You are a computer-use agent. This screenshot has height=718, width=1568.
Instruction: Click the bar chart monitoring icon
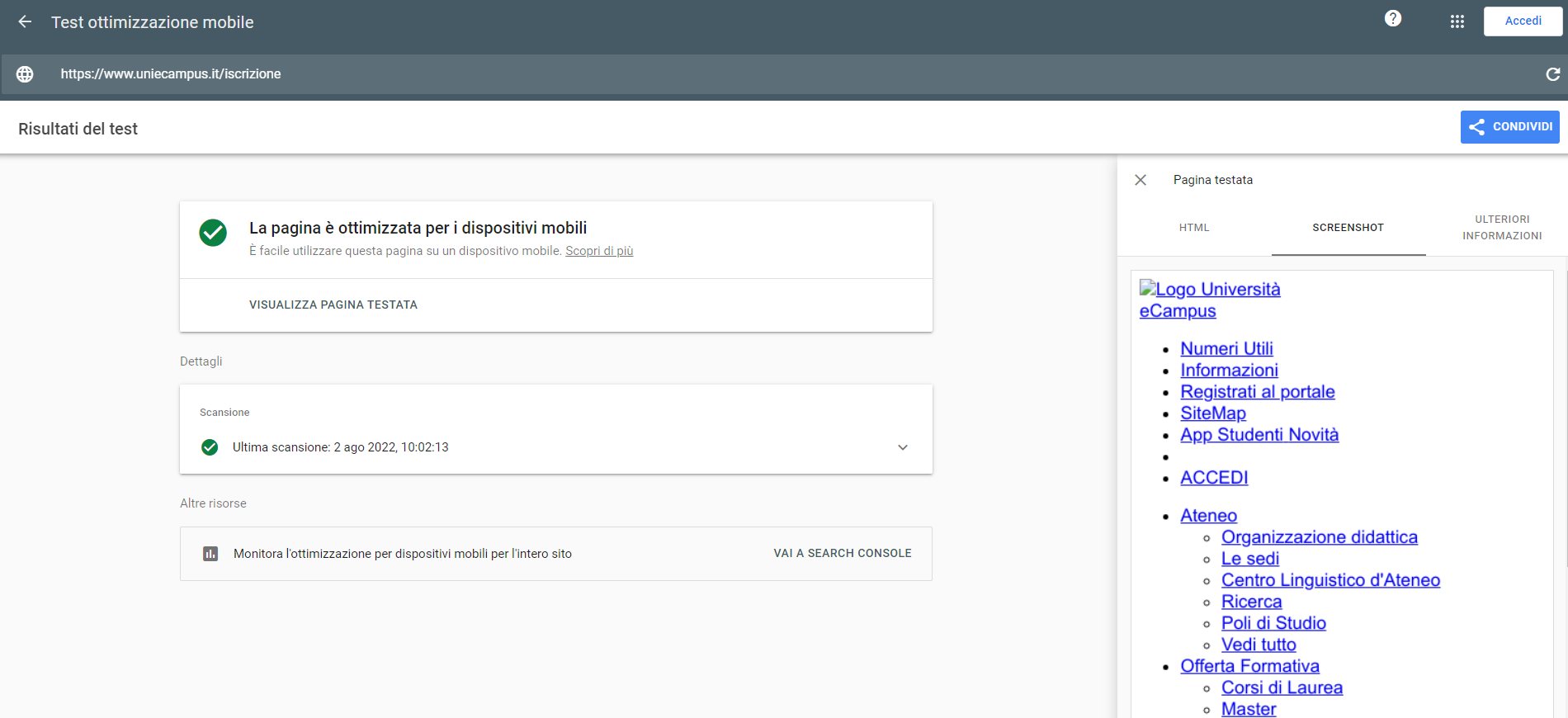[x=210, y=554]
